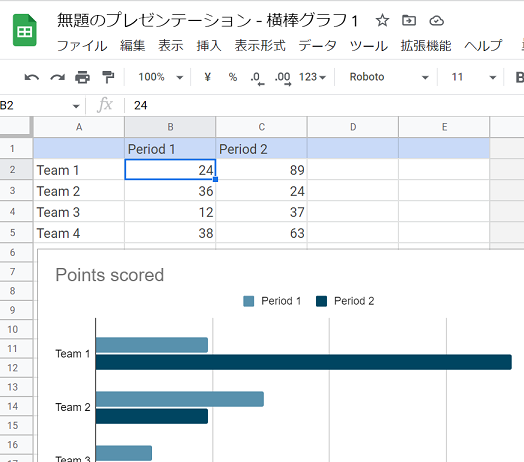Select the Team 1 cell

coord(79,170)
